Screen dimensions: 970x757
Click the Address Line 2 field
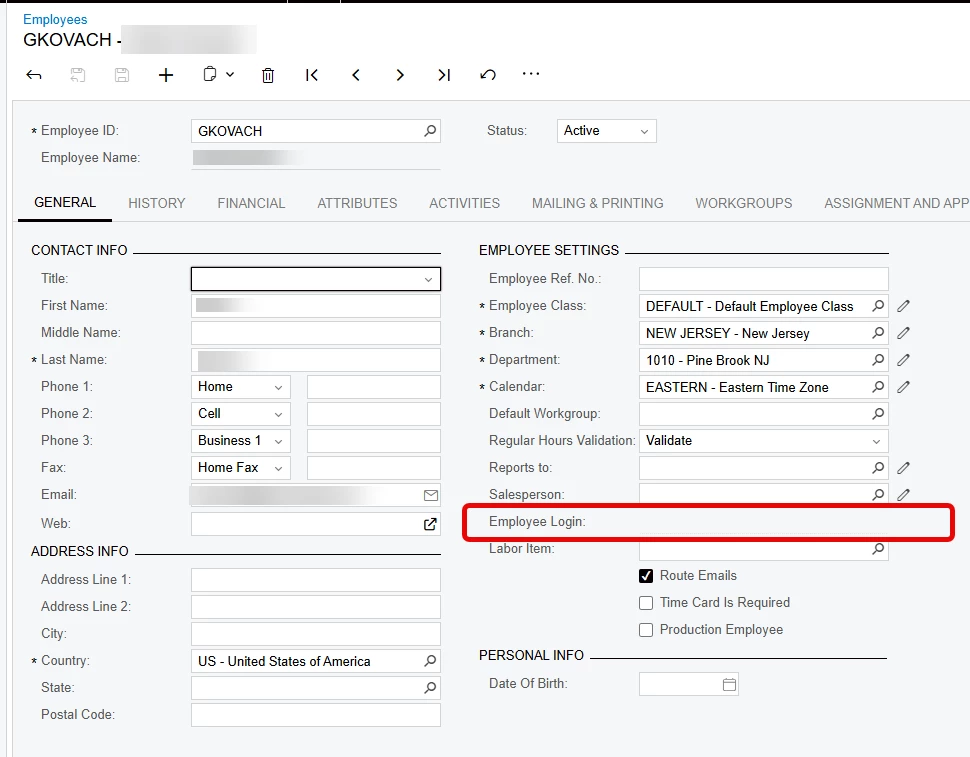coord(315,607)
